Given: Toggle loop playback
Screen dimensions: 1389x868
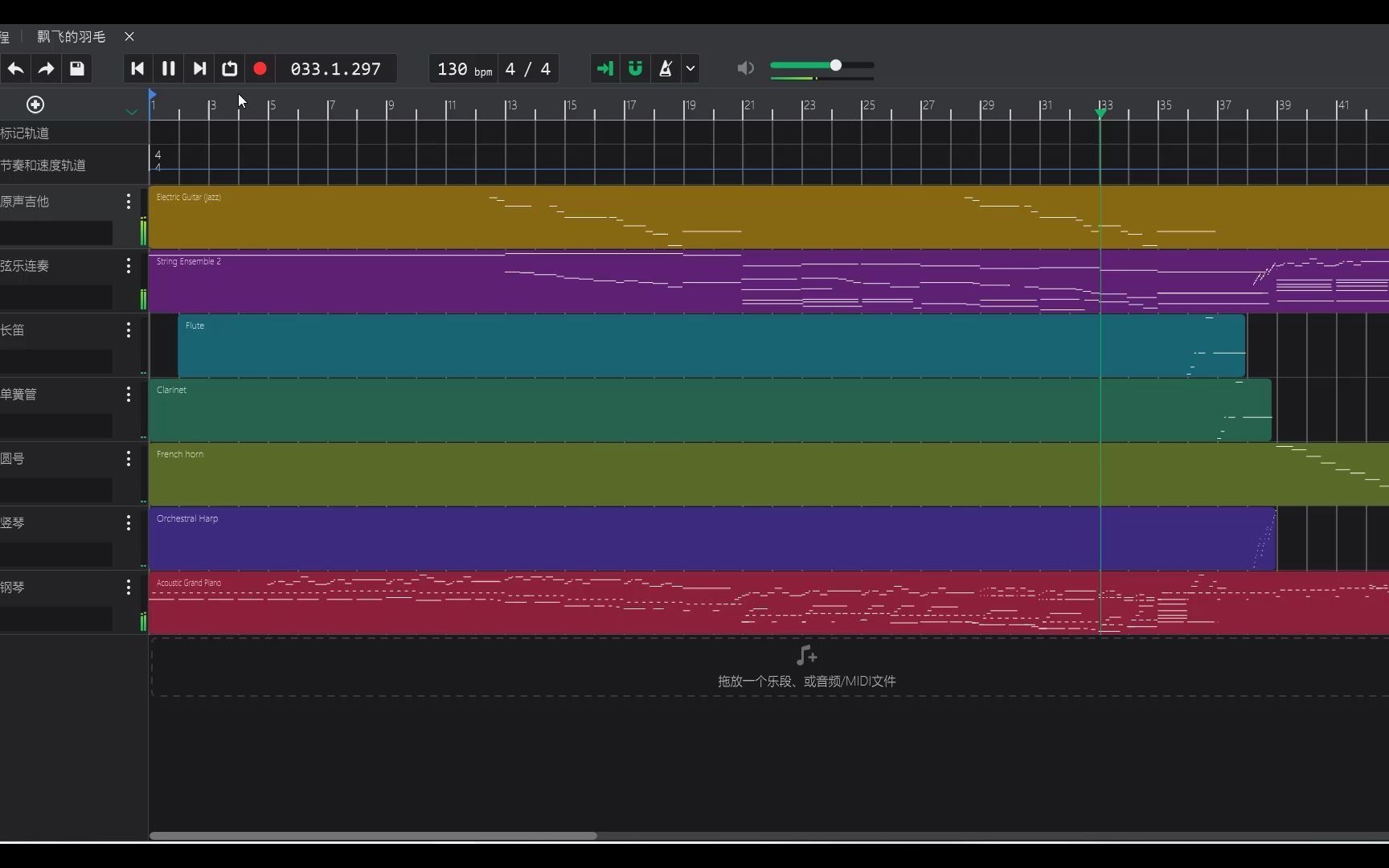Looking at the screenshot, I should (230, 69).
